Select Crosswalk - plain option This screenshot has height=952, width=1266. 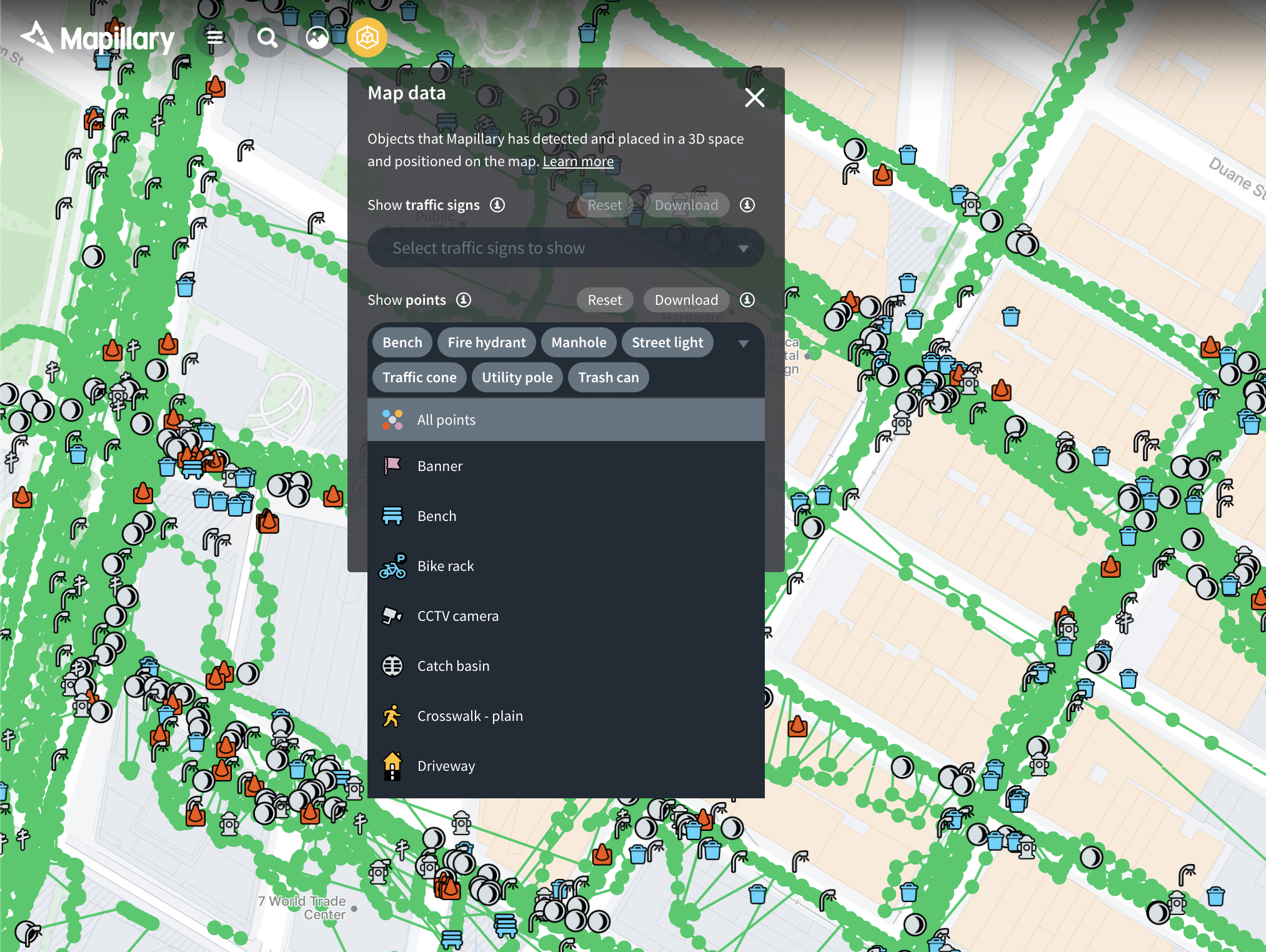tap(566, 716)
